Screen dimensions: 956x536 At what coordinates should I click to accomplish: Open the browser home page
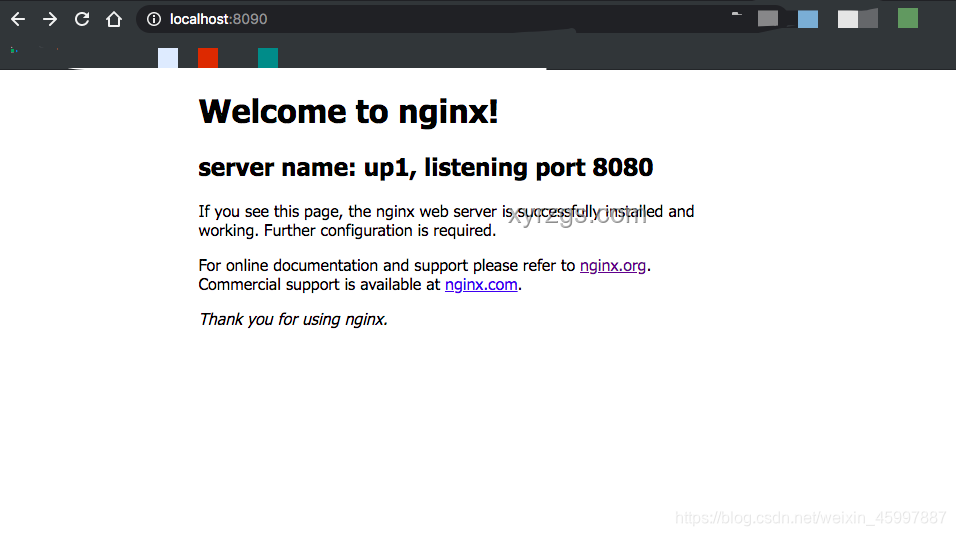click(114, 20)
